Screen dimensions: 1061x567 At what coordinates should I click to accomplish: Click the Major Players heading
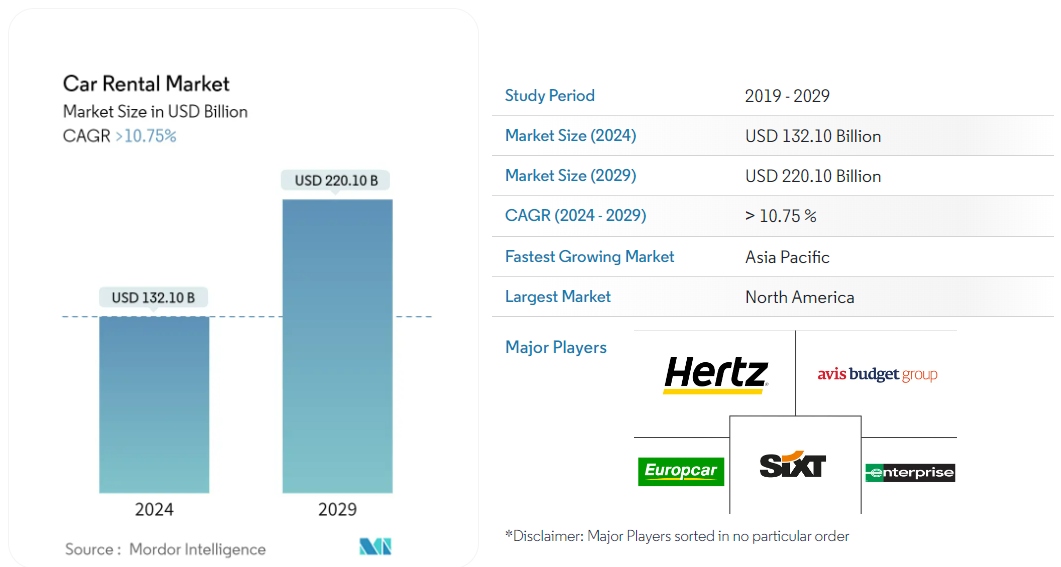click(556, 348)
